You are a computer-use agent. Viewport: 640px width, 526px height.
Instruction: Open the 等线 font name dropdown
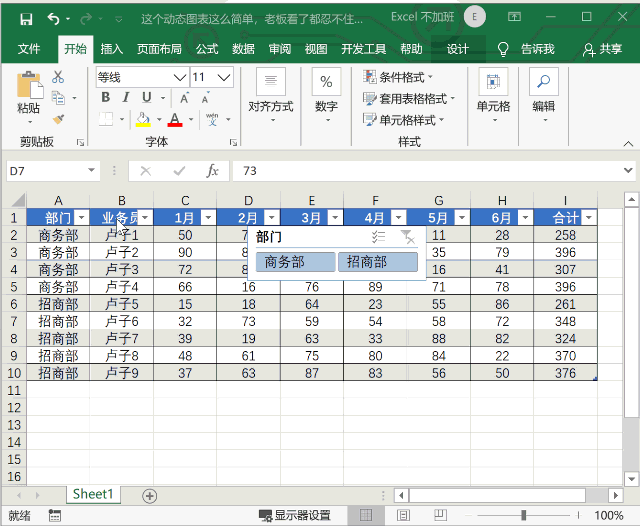tap(180, 77)
